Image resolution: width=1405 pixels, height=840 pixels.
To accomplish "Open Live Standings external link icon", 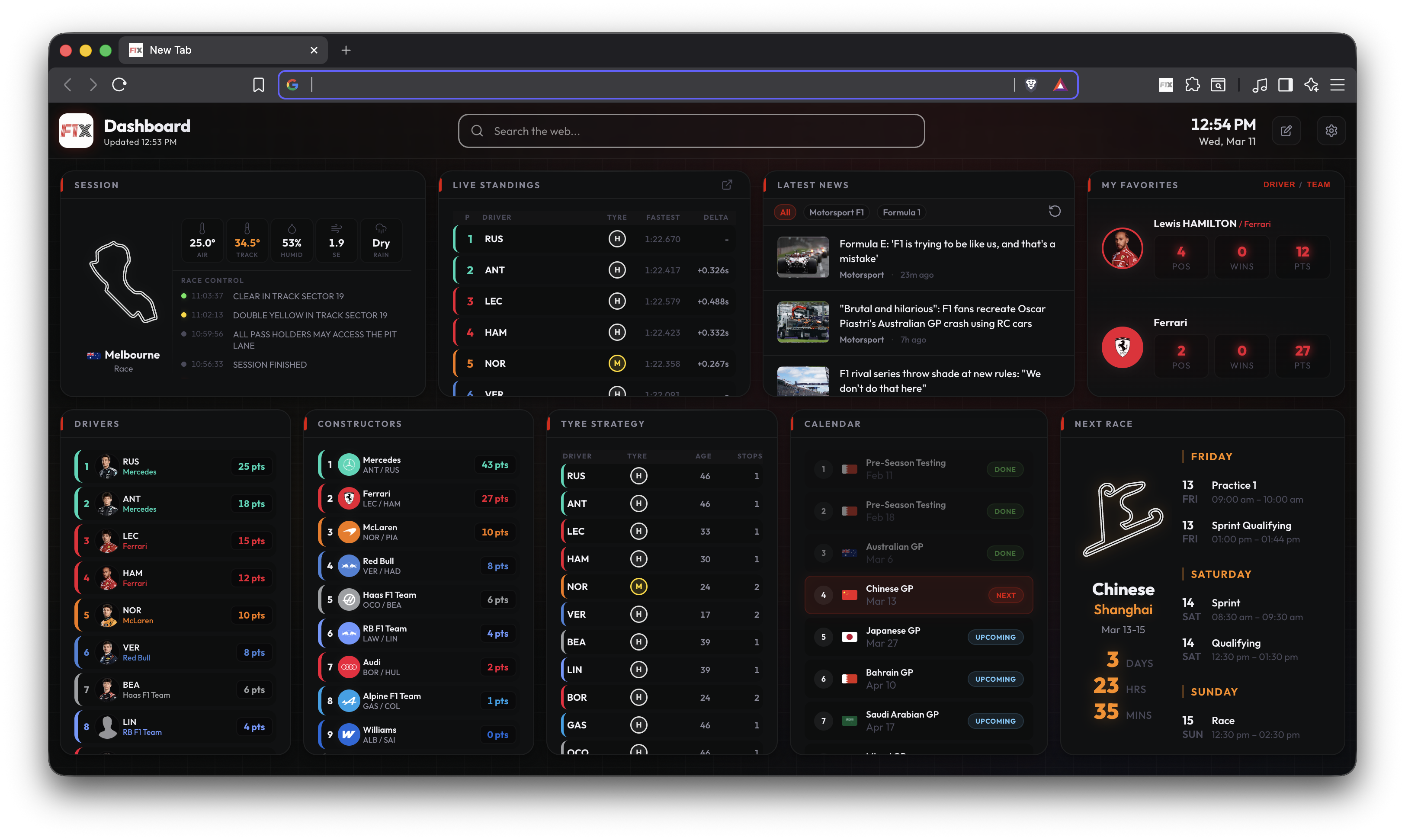I will point(728,185).
